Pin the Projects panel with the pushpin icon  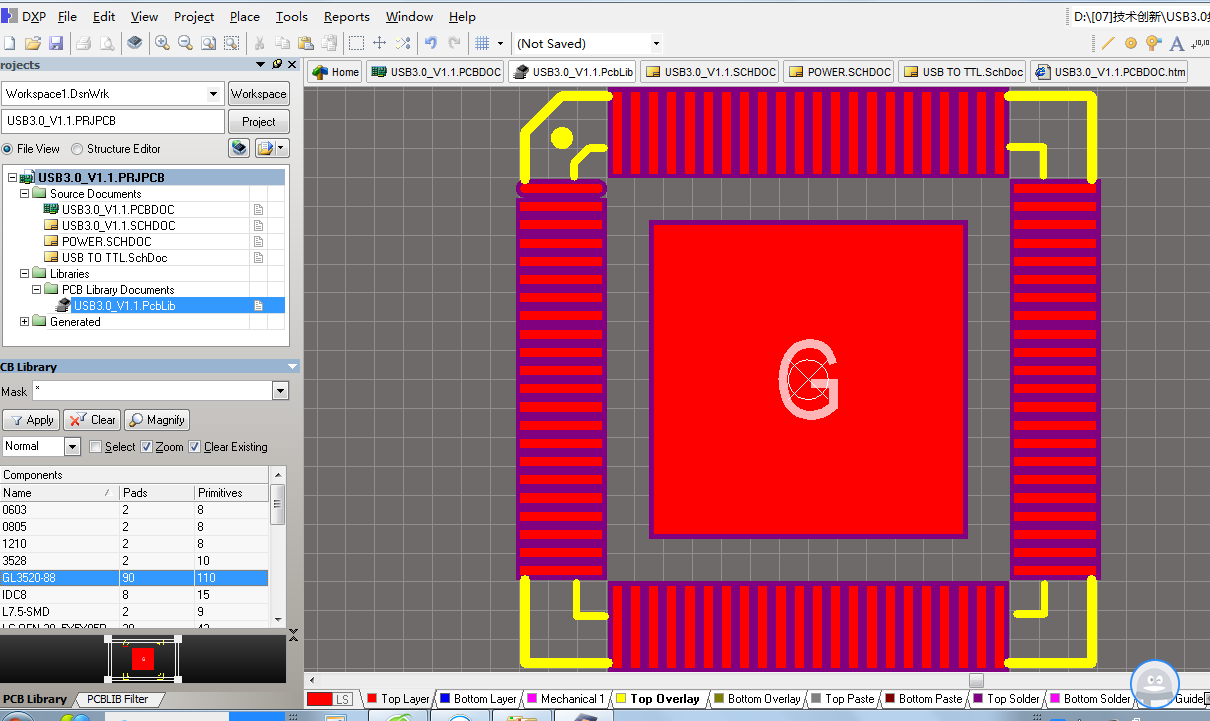[x=277, y=64]
